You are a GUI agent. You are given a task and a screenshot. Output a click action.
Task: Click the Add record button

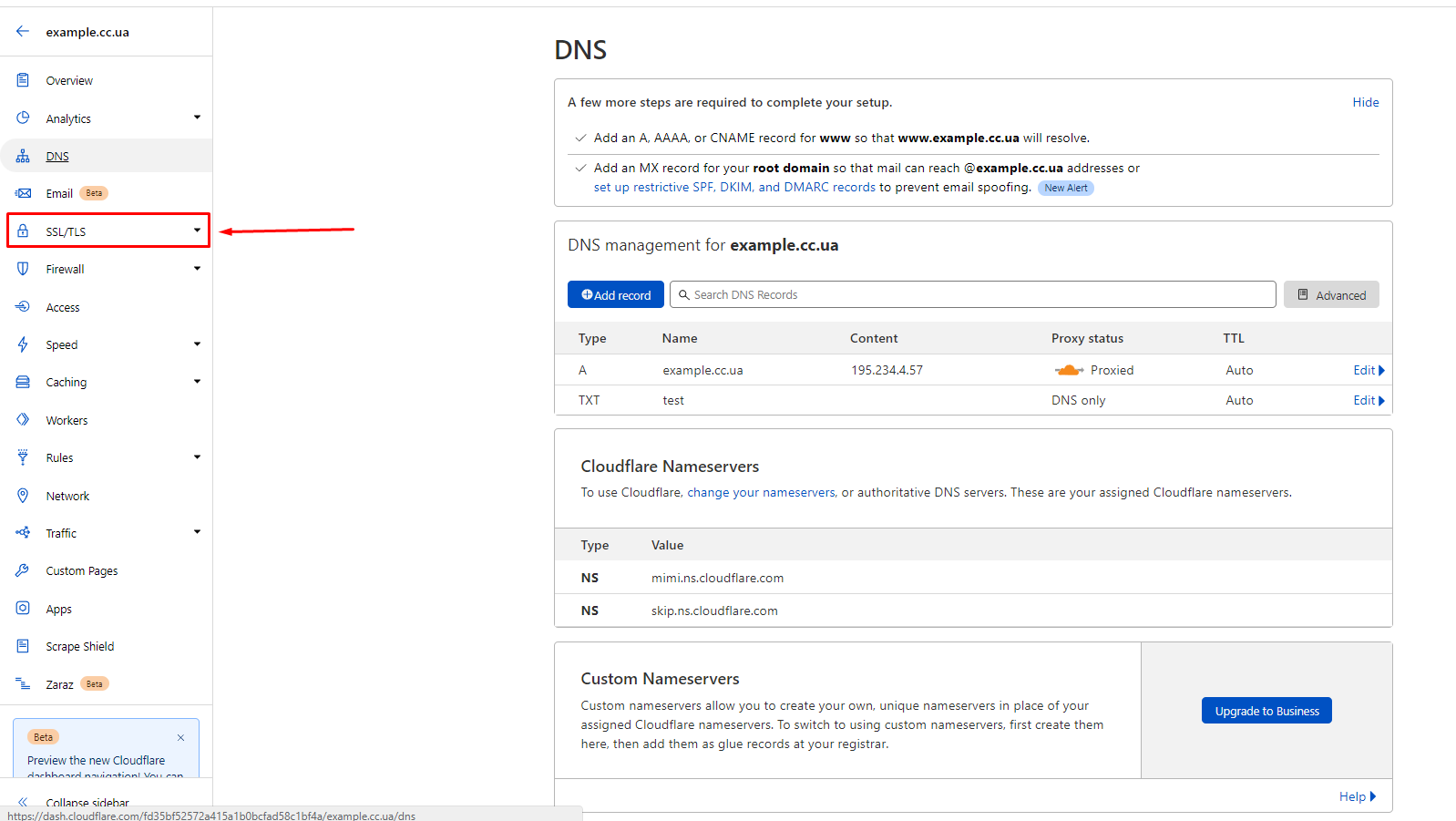(616, 294)
